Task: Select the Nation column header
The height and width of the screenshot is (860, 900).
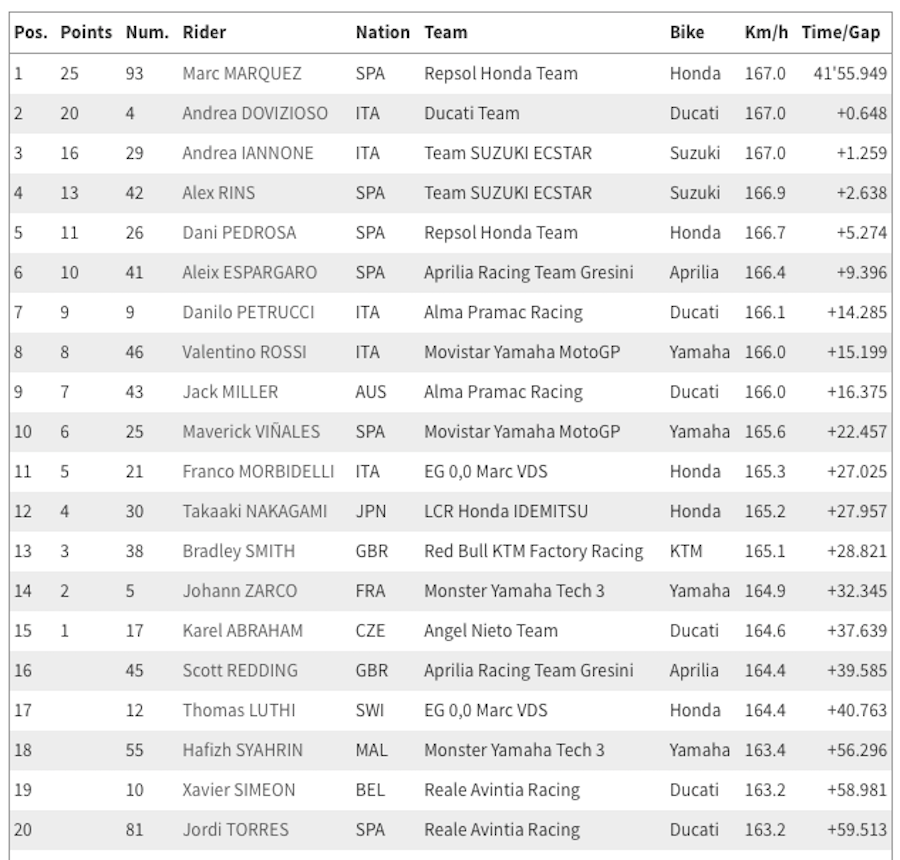Action: click(x=382, y=32)
